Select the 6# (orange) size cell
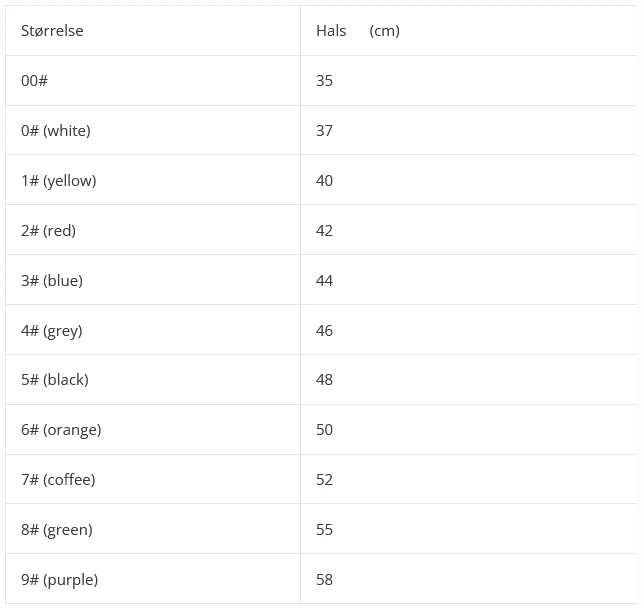Image resolution: width=642 pixels, height=609 pixels. [x=61, y=430]
